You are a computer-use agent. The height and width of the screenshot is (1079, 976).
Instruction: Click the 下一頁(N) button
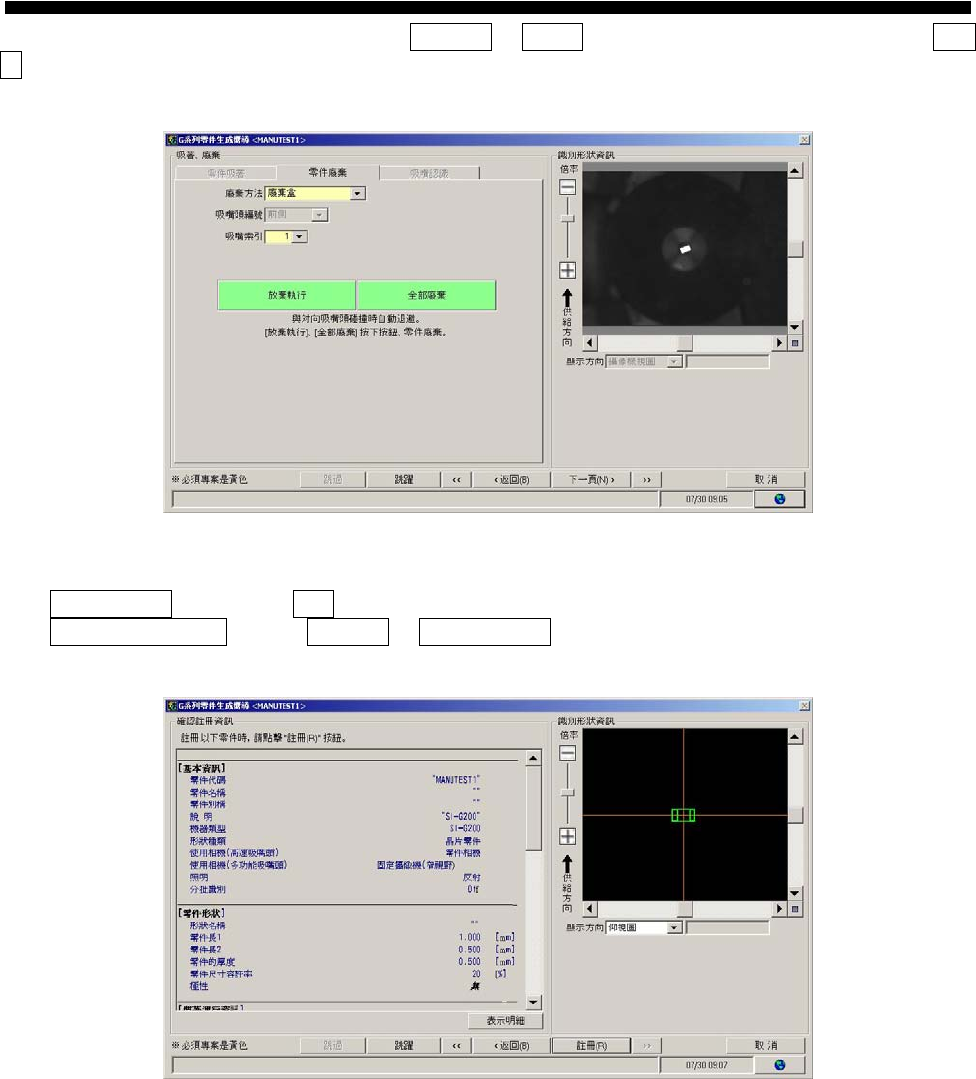591,480
